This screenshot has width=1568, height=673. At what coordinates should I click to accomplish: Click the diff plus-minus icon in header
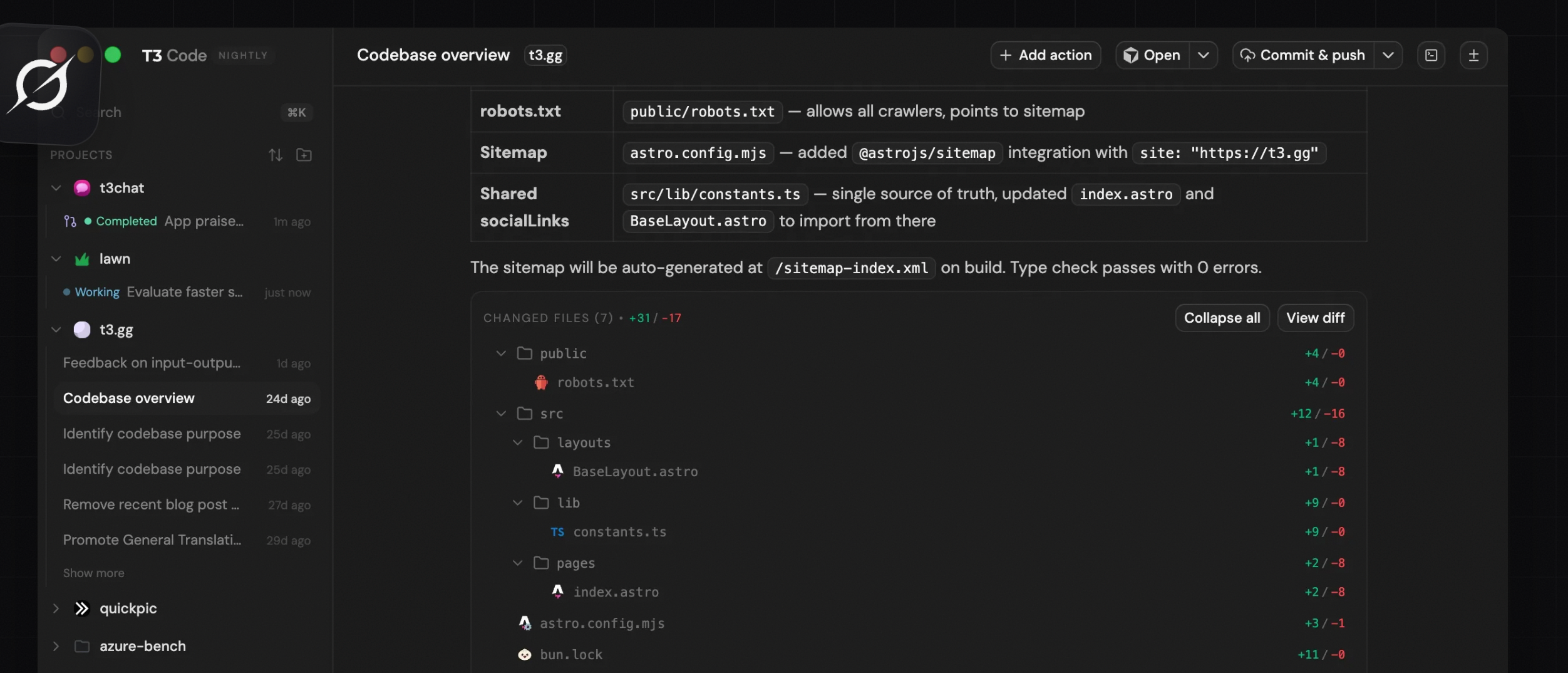[1473, 55]
